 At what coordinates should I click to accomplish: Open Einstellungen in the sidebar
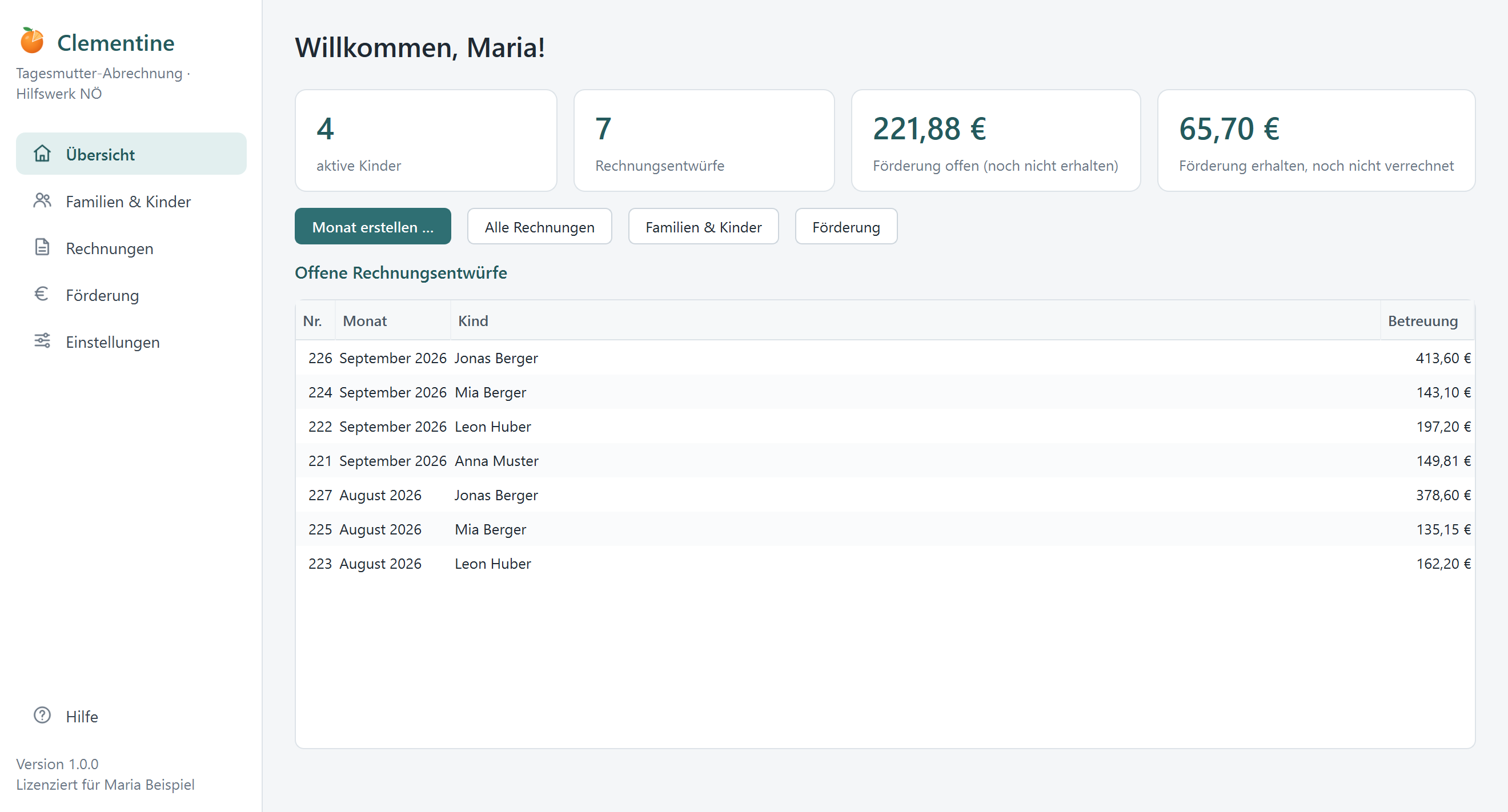point(131,341)
